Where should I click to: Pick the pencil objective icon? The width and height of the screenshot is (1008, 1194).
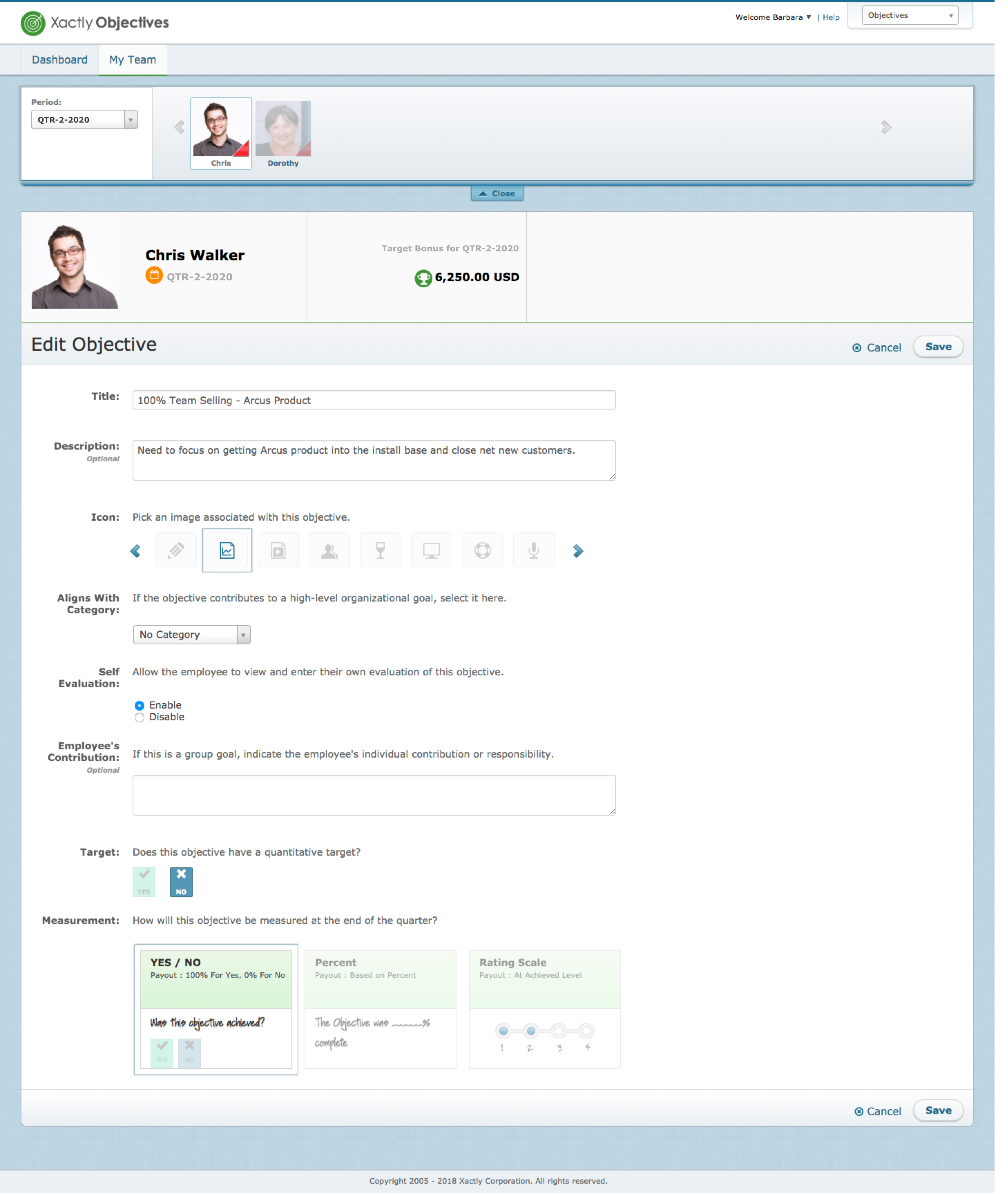coord(176,550)
